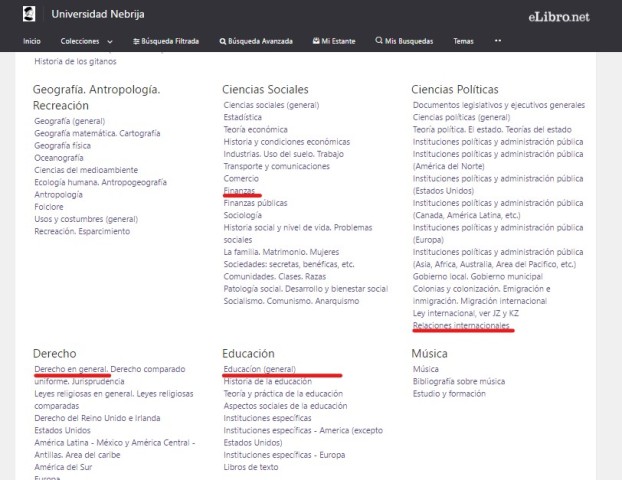Open Derecho del Reino Unido e Irlanda
The image size is (622, 480).
click(x=97, y=418)
